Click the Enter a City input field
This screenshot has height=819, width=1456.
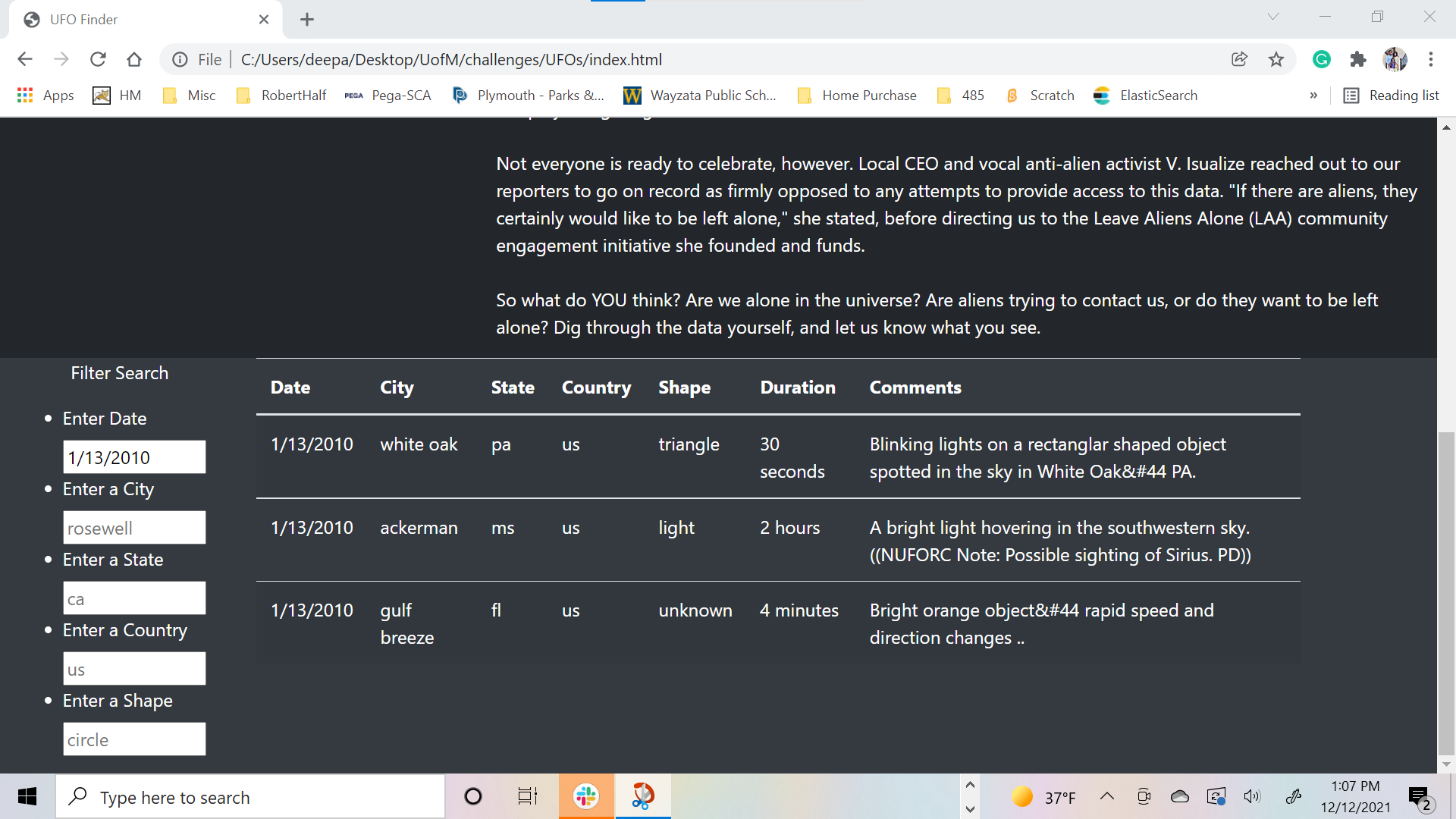(x=134, y=528)
